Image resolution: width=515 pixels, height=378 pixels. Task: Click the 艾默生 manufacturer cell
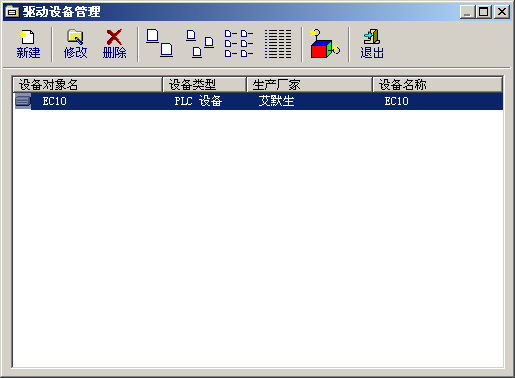pos(276,101)
